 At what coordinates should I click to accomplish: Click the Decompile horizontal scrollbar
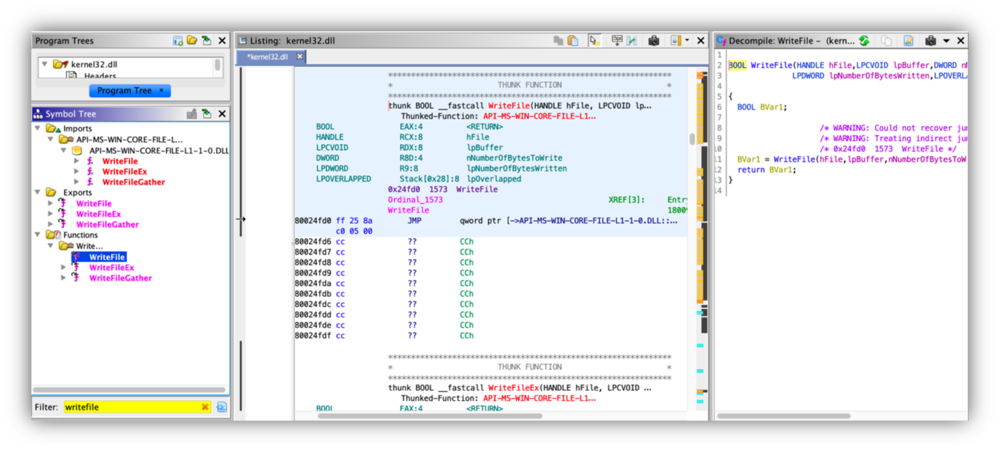(783, 416)
